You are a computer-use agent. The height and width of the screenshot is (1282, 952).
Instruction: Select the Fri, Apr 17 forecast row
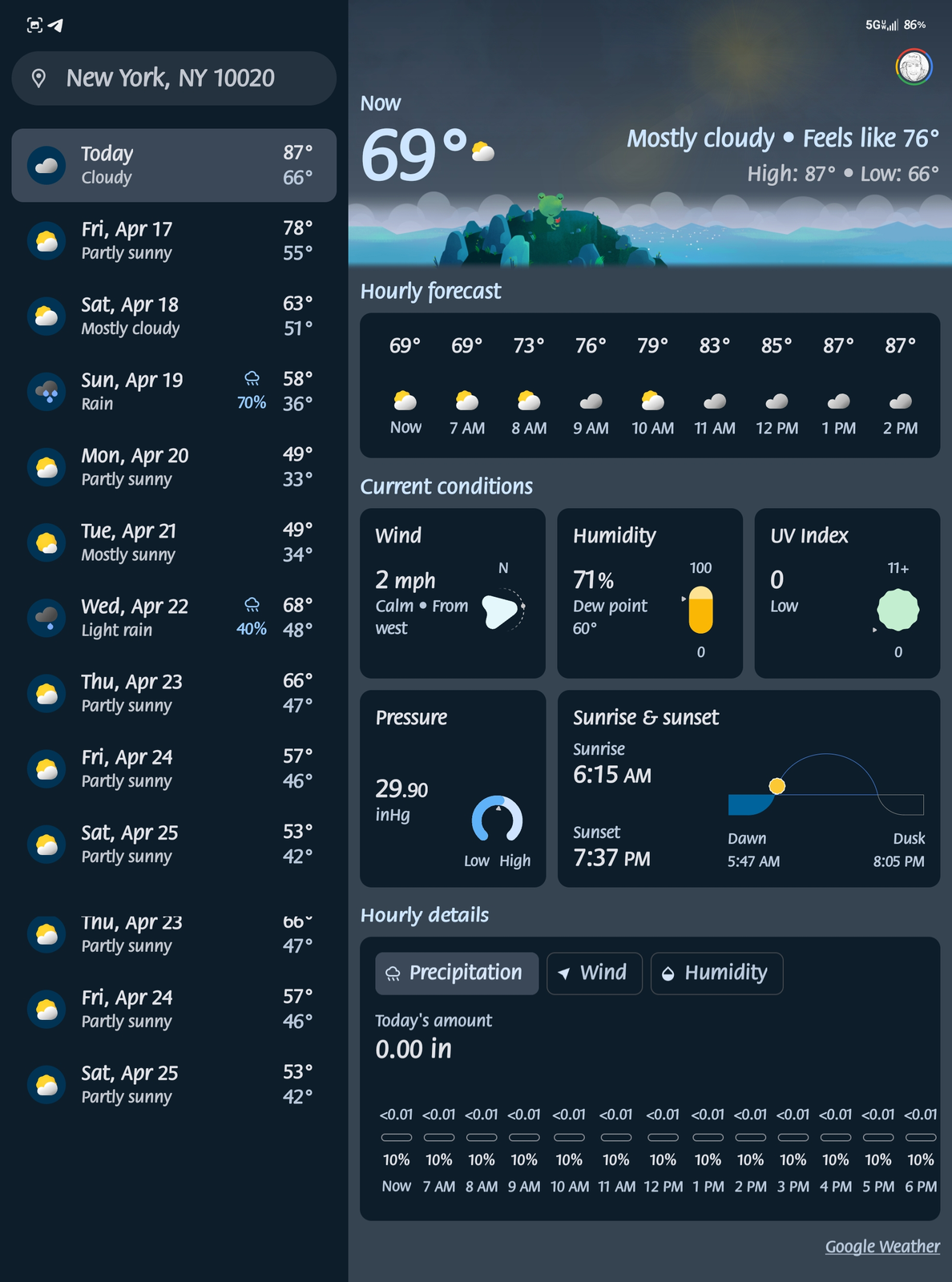(174, 240)
